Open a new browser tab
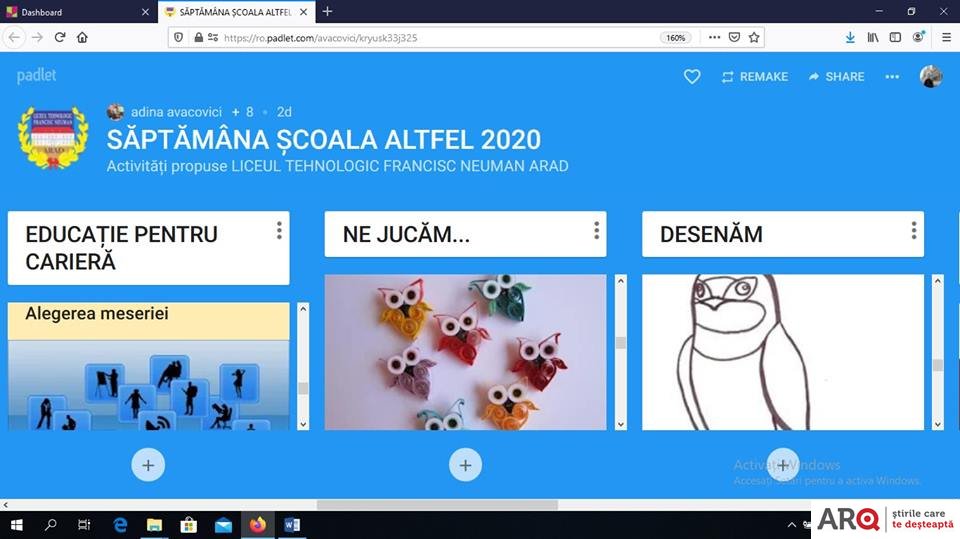Screen dimensions: 960x539 click(328, 11)
